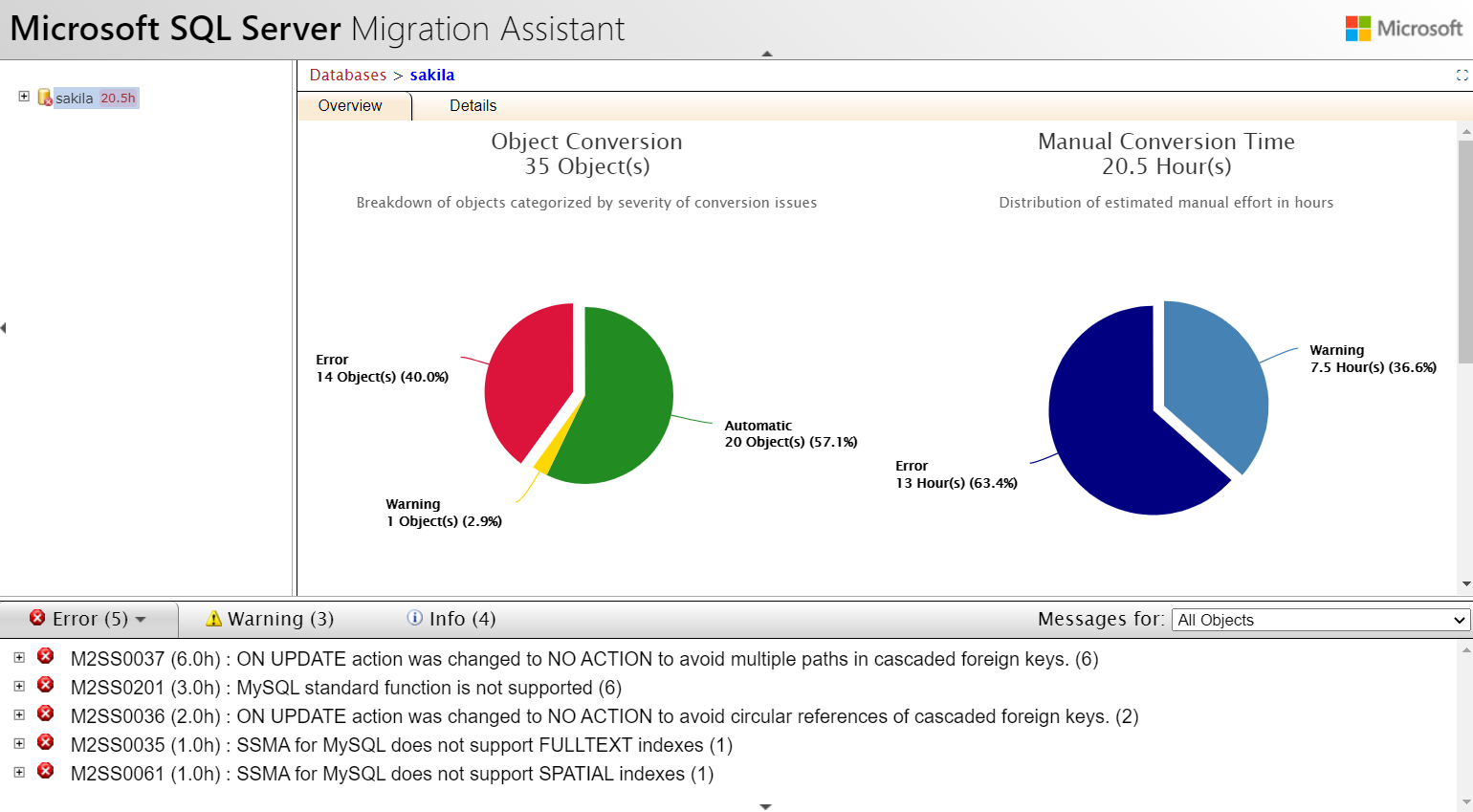Click the warning triangle icon on the Warning filter
1473x812 pixels.
pyautogui.click(x=212, y=619)
